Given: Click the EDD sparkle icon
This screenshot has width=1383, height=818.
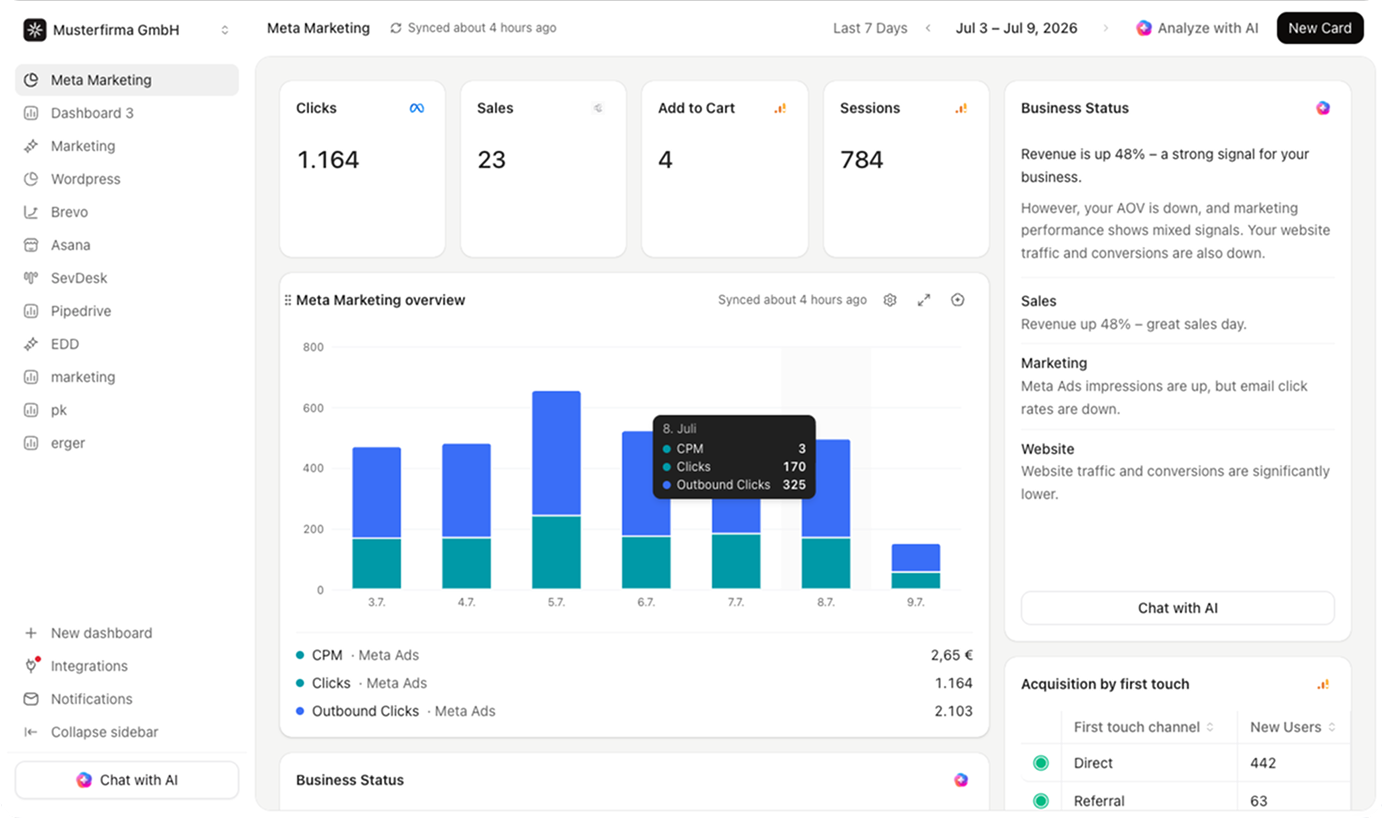Looking at the screenshot, I should [31, 344].
